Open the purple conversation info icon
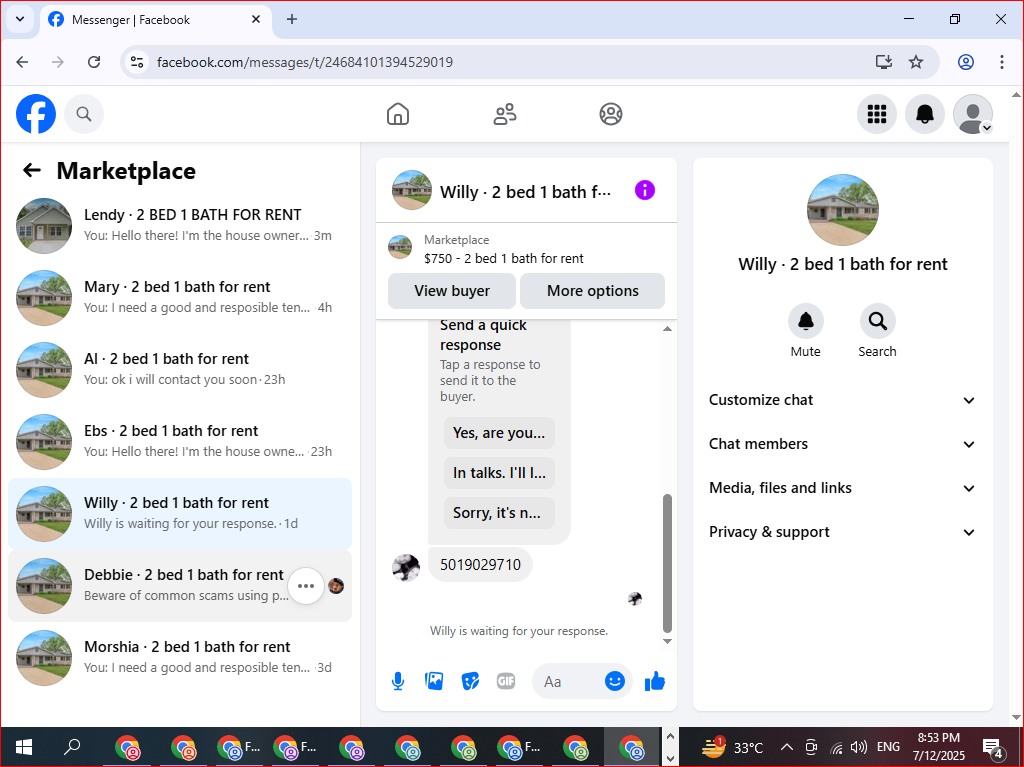The image size is (1024, 767). (645, 191)
